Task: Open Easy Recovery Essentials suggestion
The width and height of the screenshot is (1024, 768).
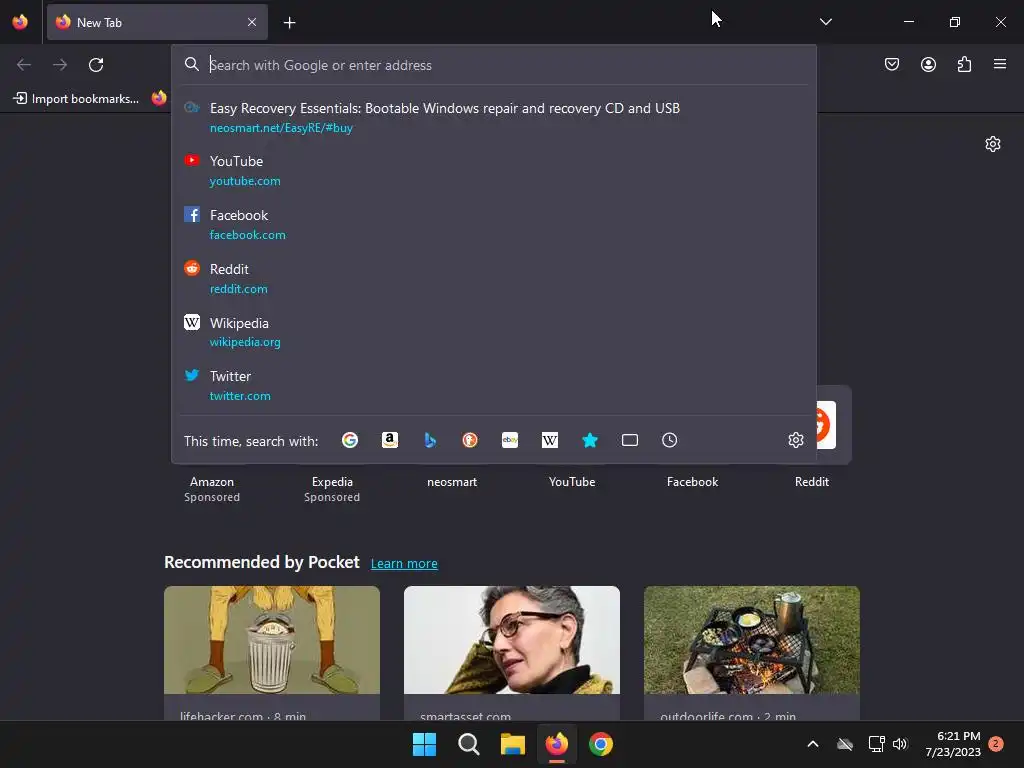Action: [494, 118]
